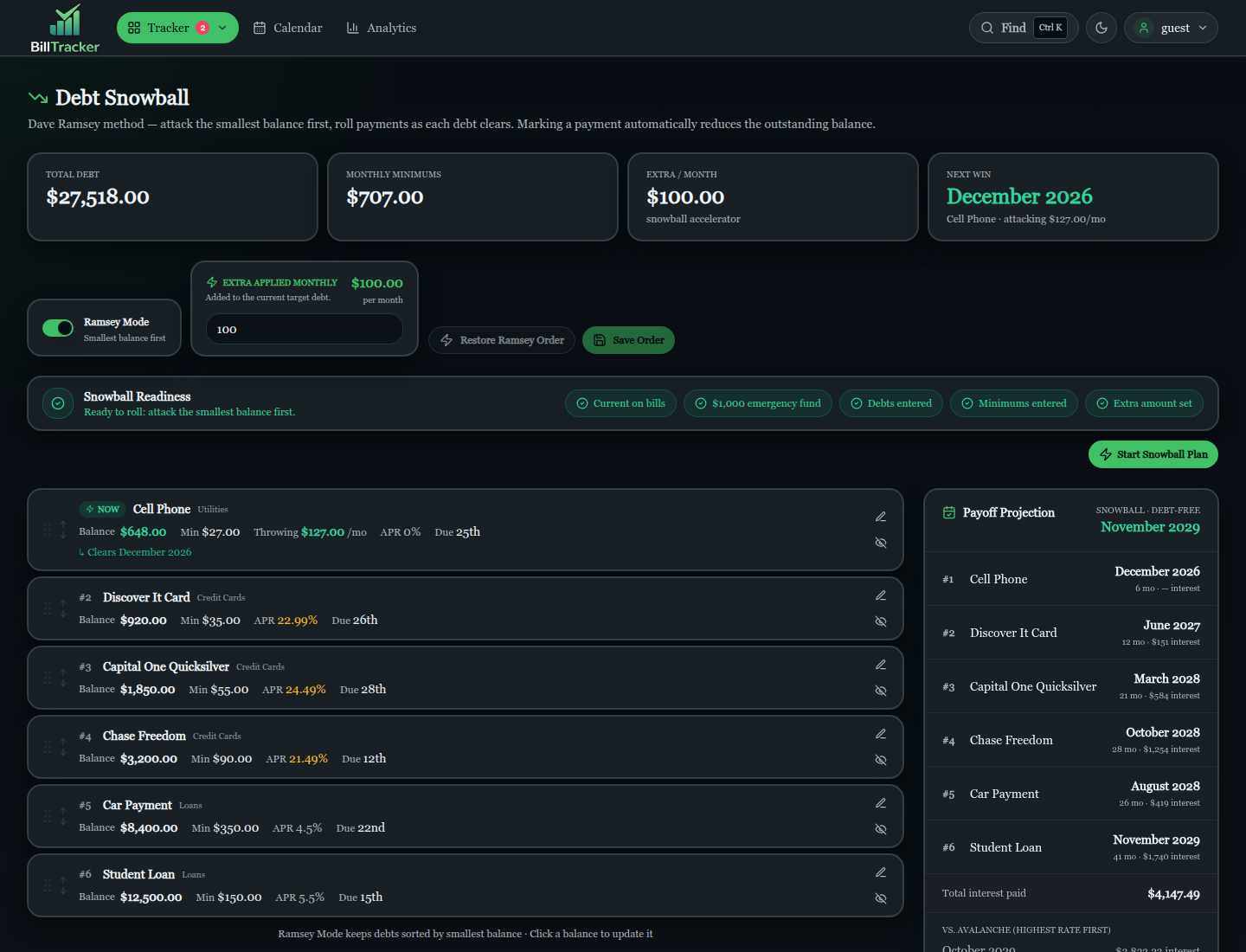Viewport: 1246px width, 952px height.
Task: Edit the Student Loan debt
Action: [x=881, y=872]
